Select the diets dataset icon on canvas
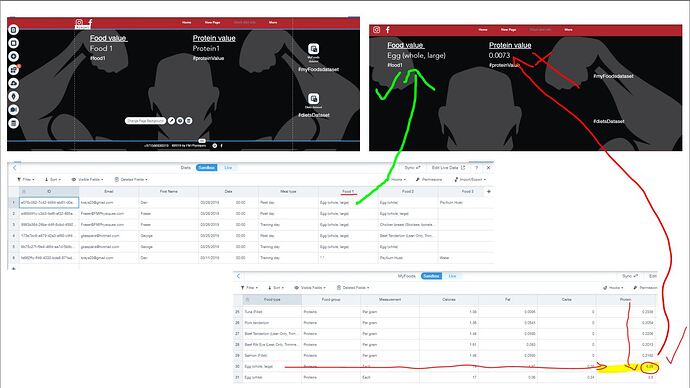 pyautogui.click(x=313, y=98)
